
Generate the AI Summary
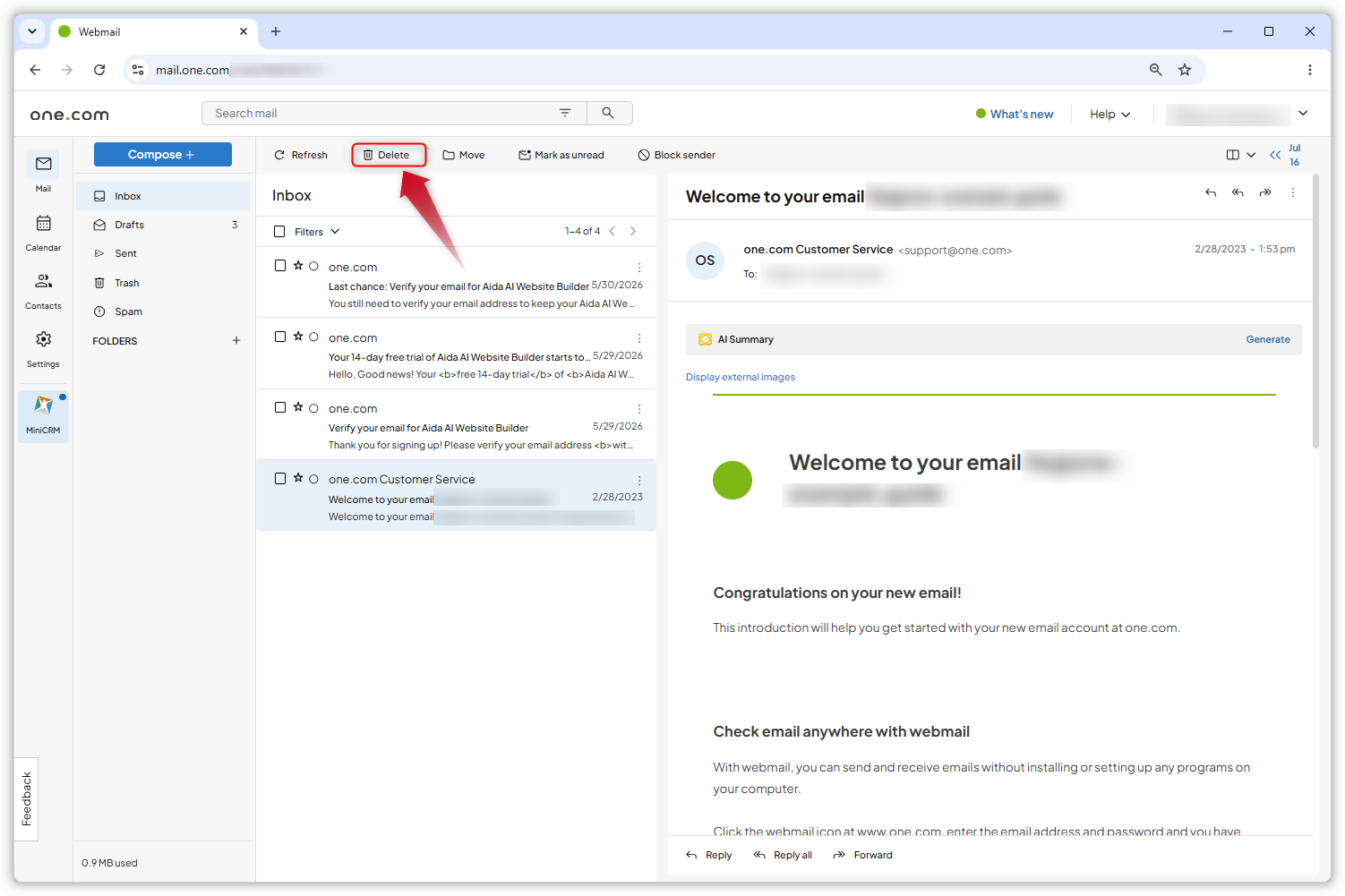[1268, 339]
